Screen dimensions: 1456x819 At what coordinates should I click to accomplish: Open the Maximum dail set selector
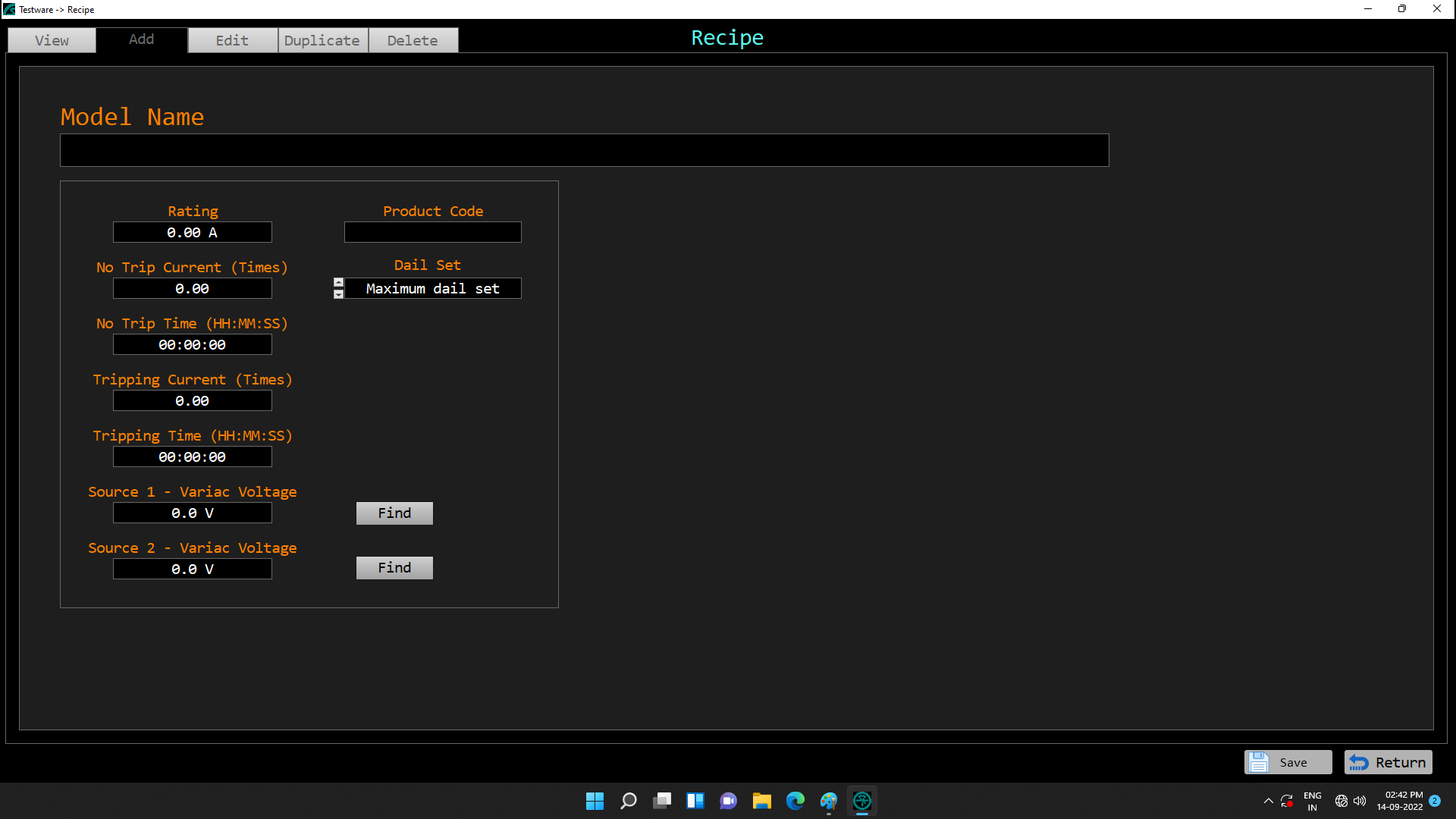pyautogui.click(x=432, y=289)
